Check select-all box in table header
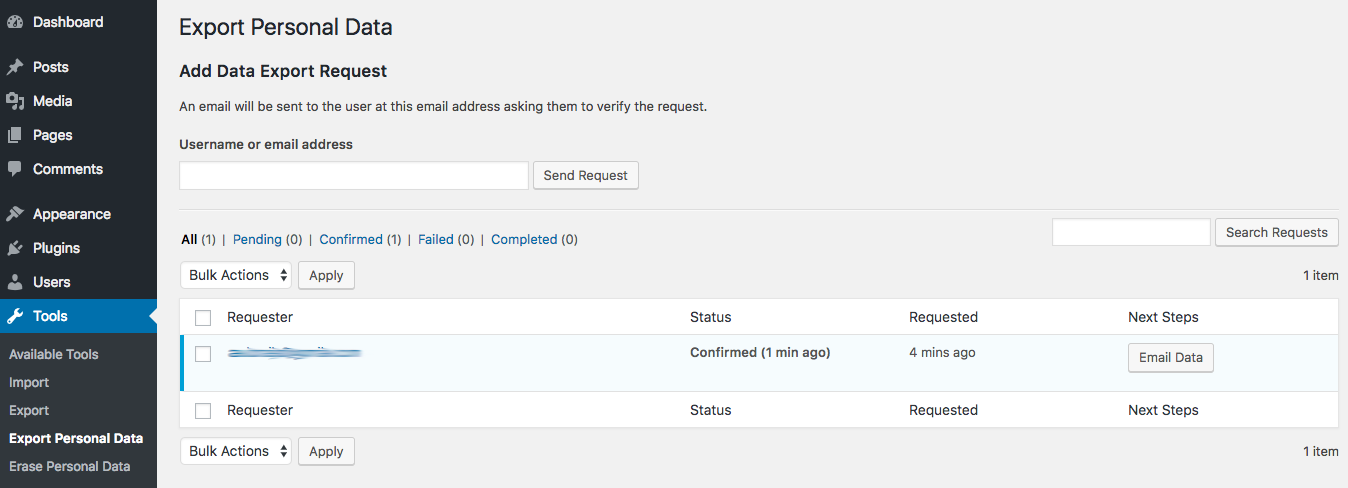This screenshot has height=488, width=1348. (x=203, y=318)
